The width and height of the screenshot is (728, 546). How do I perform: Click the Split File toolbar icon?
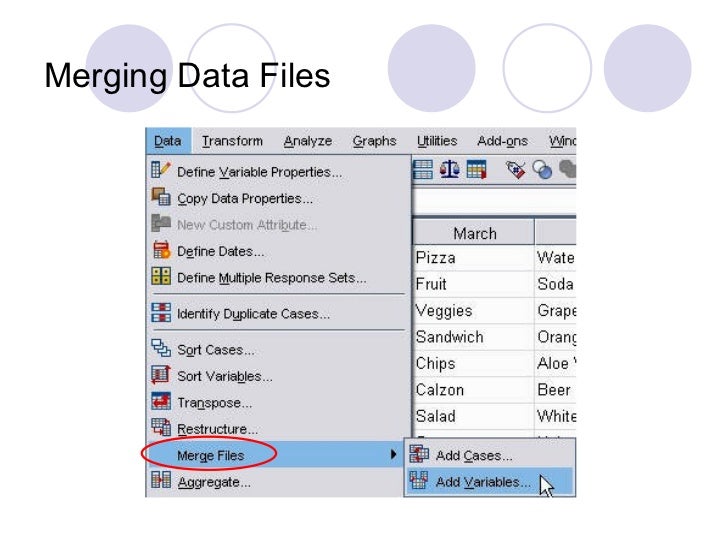pos(423,169)
